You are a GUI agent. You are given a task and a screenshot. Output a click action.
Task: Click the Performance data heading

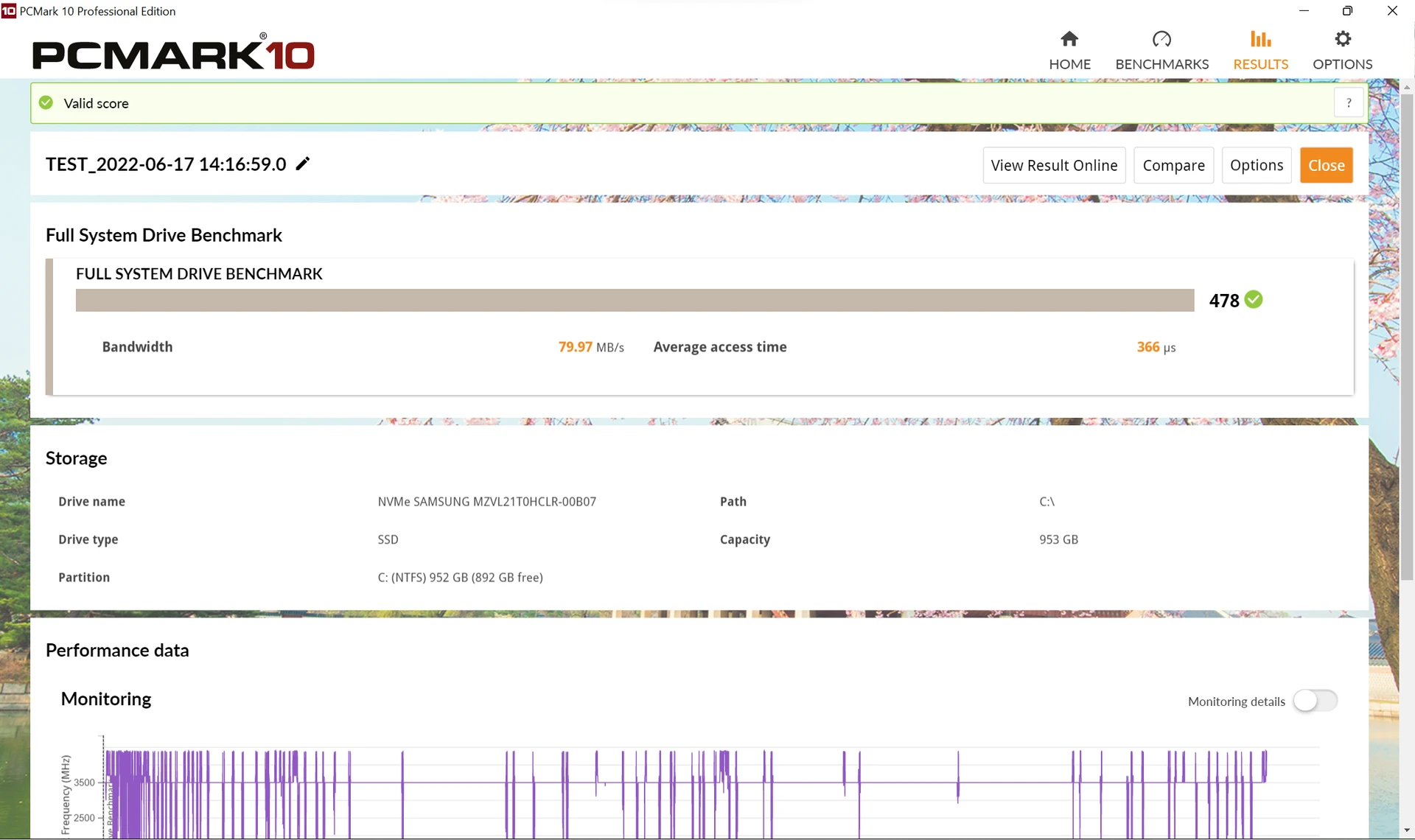[117, 650]
